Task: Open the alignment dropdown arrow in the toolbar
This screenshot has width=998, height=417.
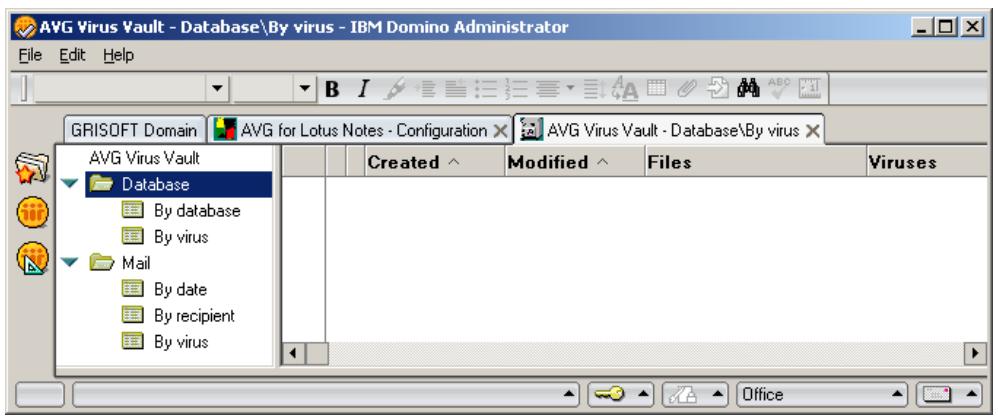Action: [x=570, y=90]
